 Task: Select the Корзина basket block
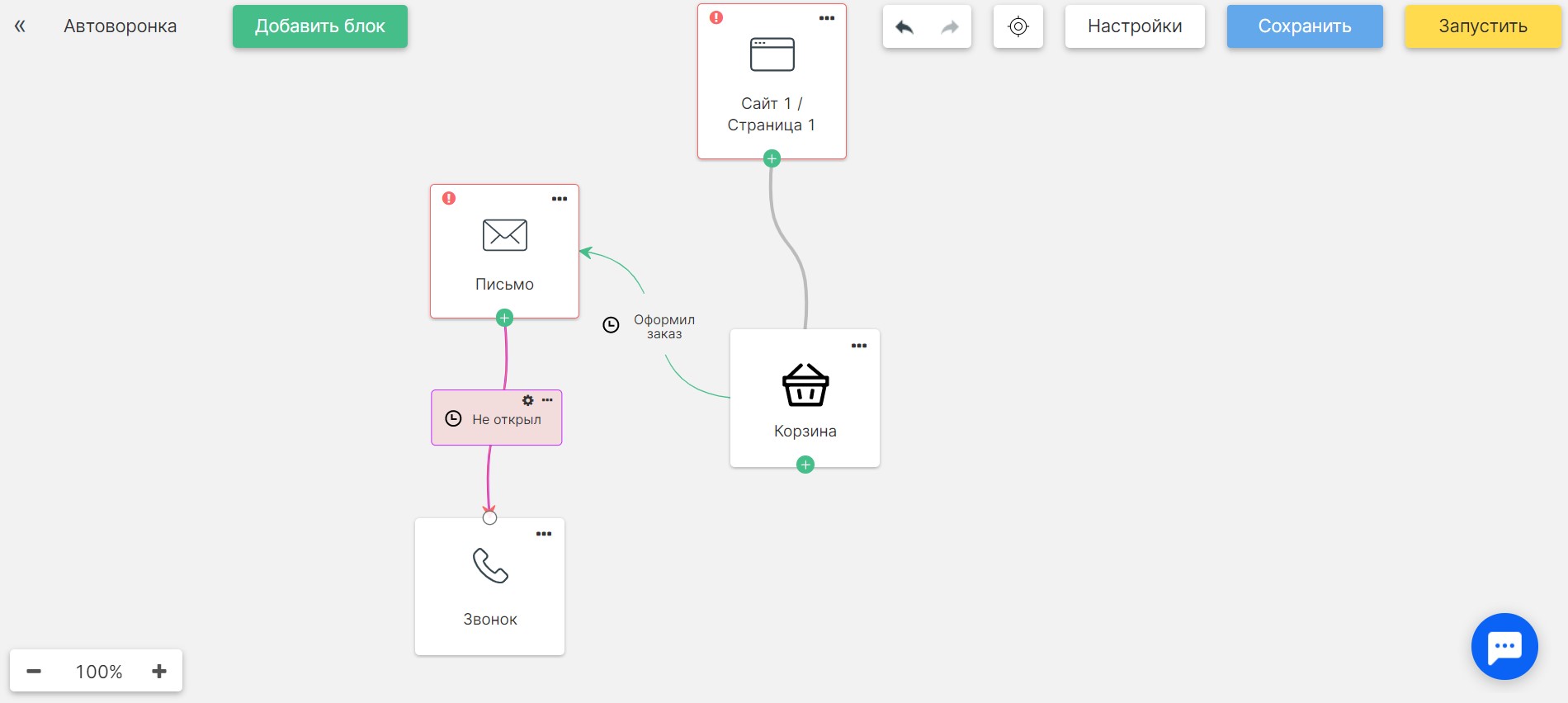pos(805,399)
